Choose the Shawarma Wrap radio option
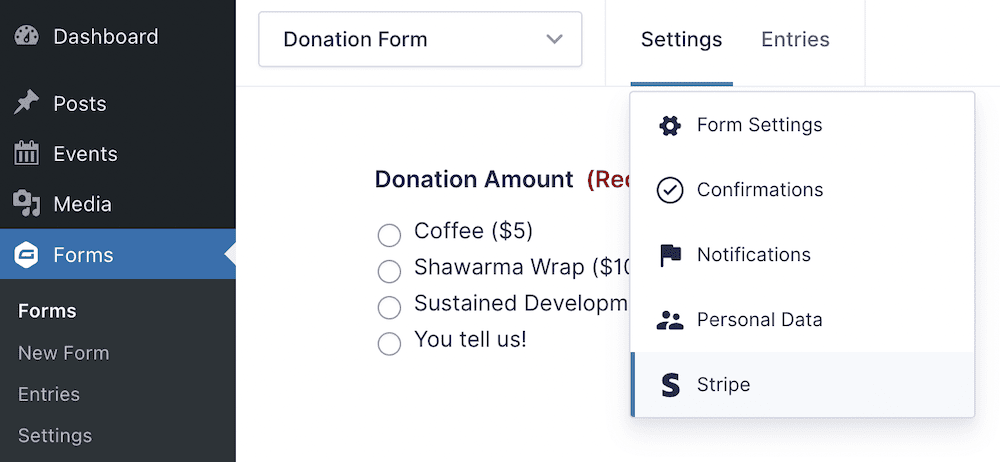The width and height of the screenshot is (1000, 462). (x=389, y=271)
